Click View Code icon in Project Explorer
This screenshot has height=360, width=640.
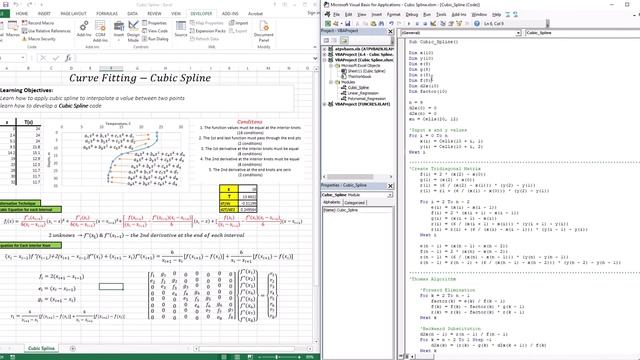coord(326,40)
